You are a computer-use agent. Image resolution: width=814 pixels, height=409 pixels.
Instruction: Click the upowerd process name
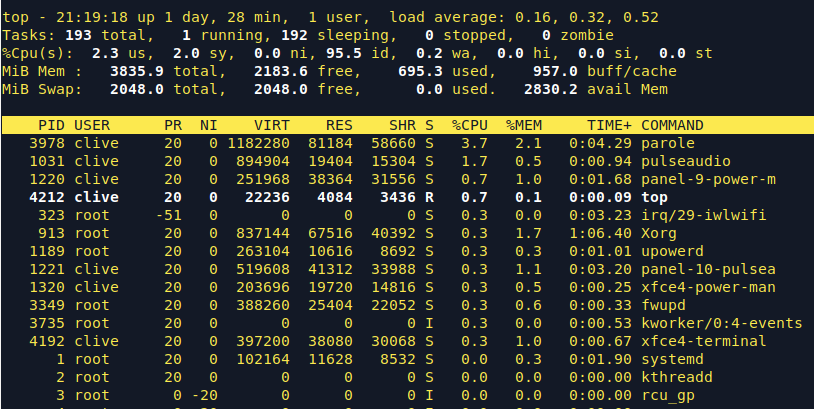tap(672, 252)
